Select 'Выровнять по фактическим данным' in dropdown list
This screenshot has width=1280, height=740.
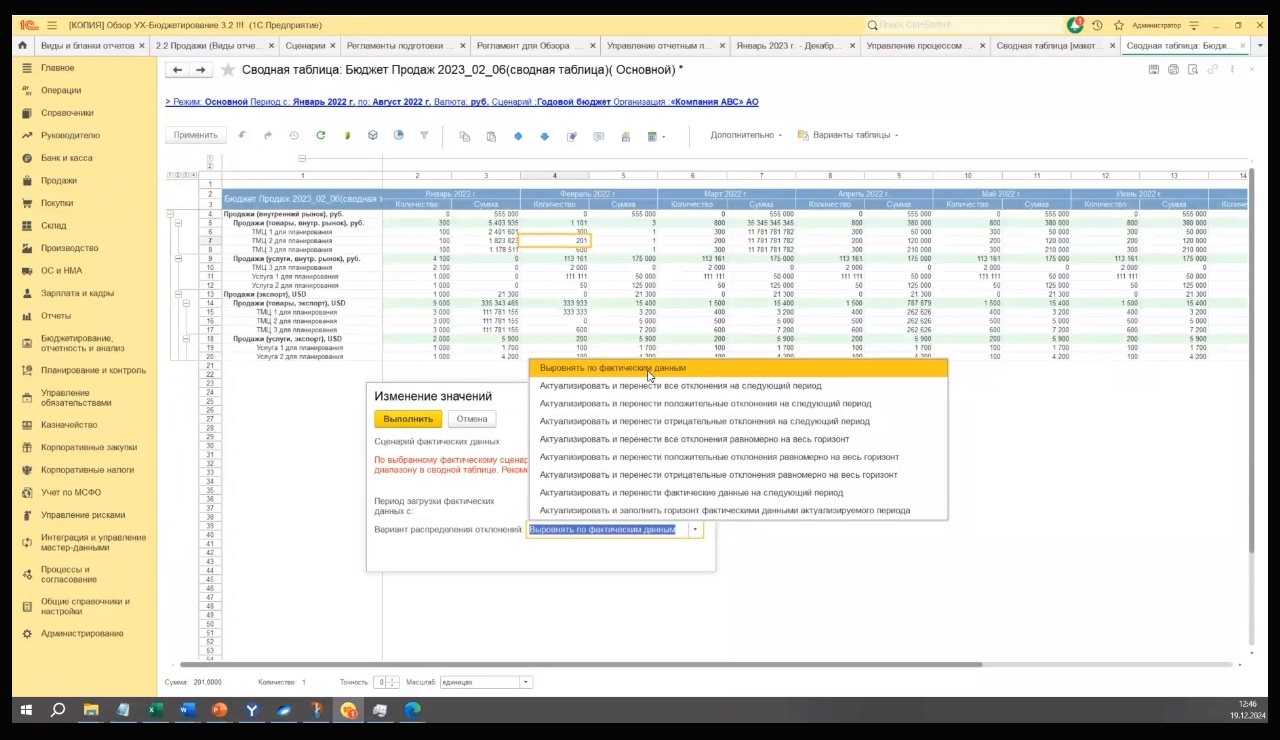click(x=613, y=368)
